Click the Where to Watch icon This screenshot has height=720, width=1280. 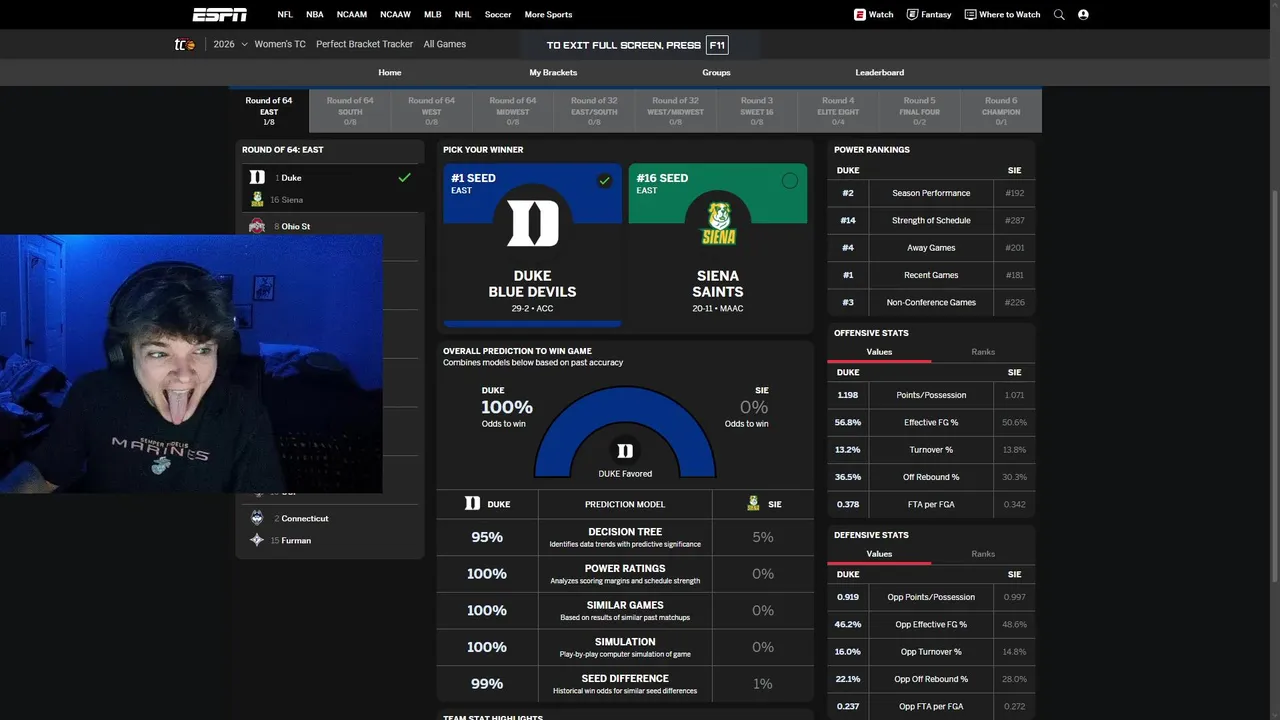click(x=970, y=14)
